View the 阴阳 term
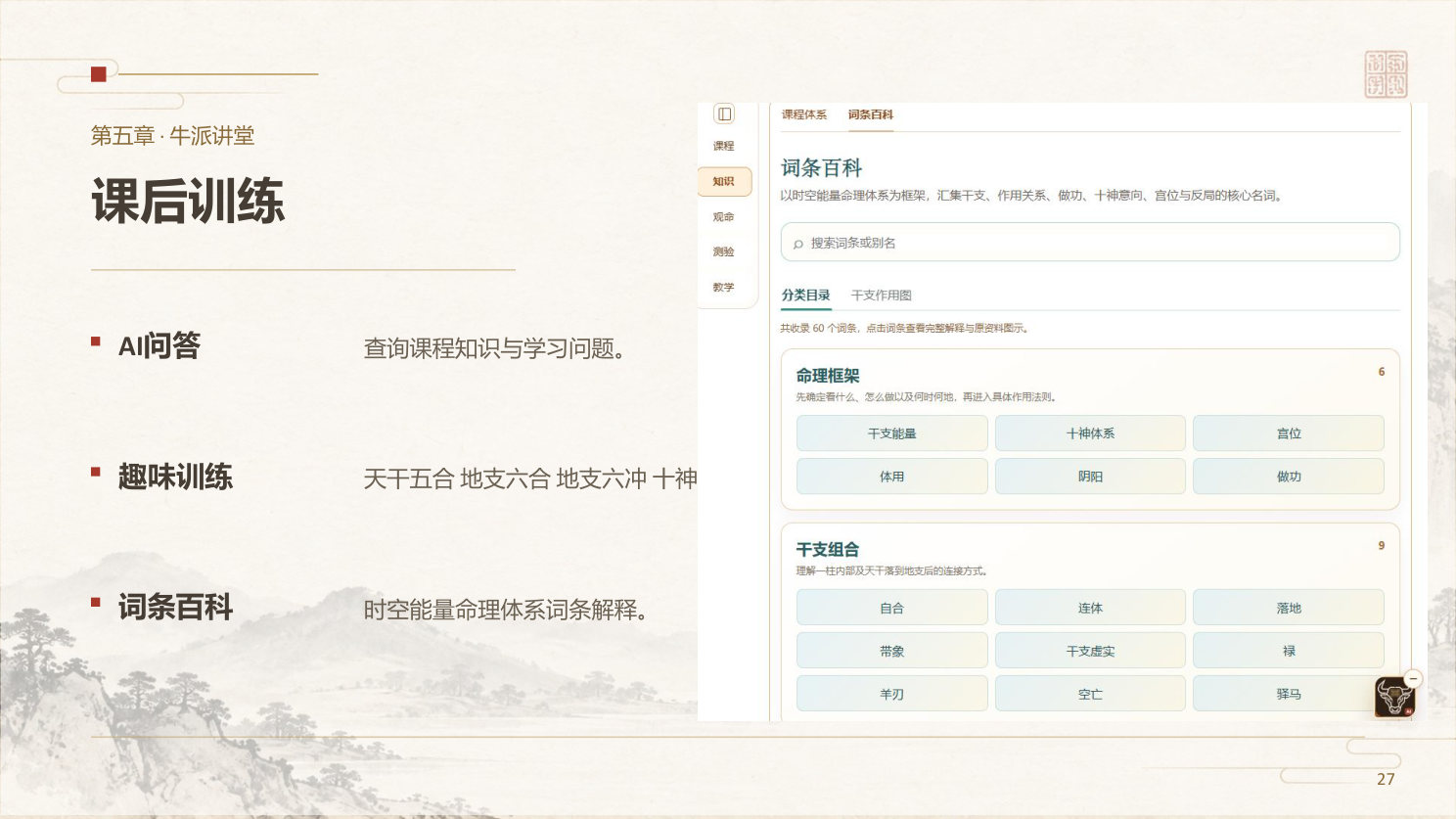The image size is (1456, 819). pyautogui.click(x=1090, y=477)
